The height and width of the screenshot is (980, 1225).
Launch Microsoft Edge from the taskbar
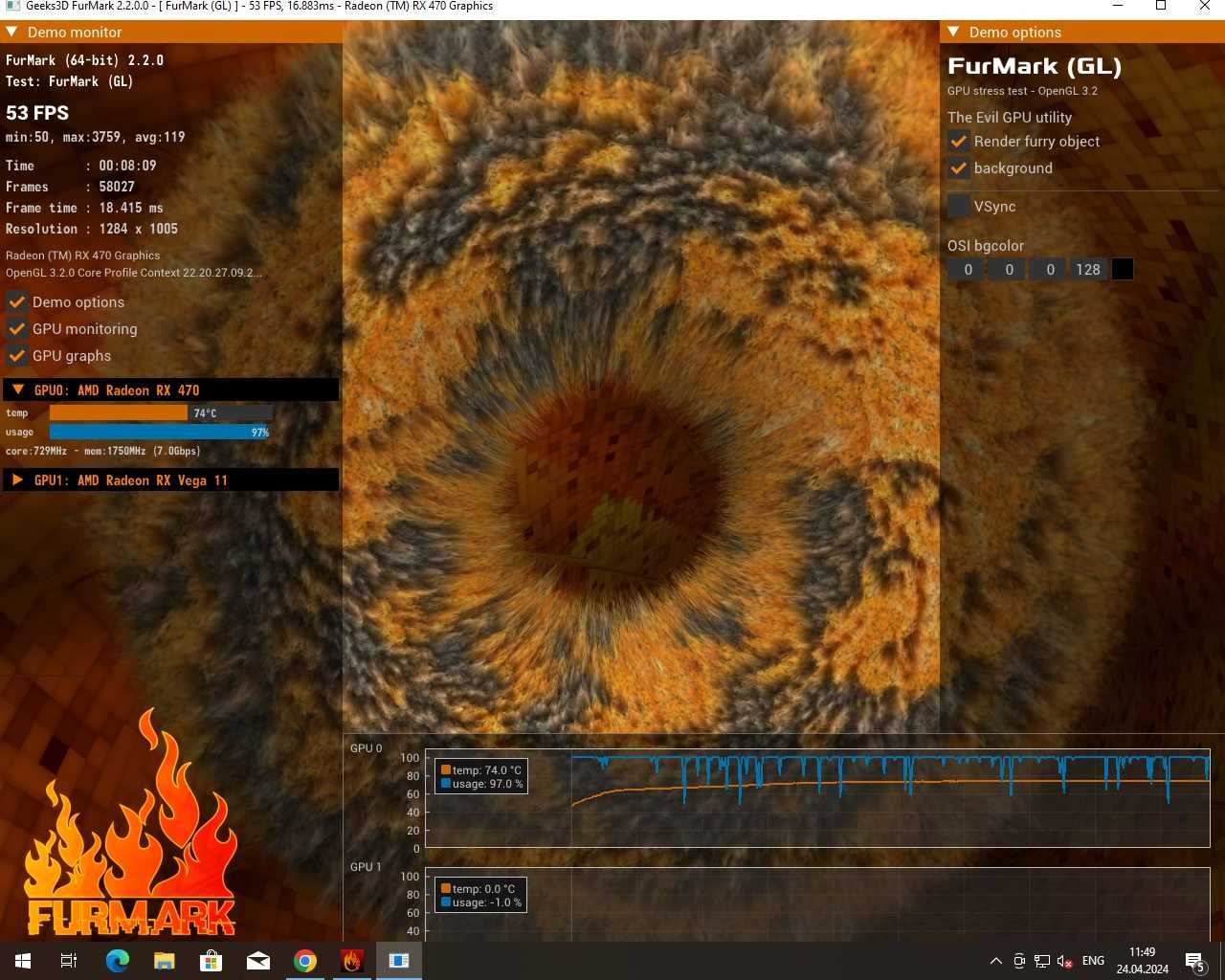[117, 961]
